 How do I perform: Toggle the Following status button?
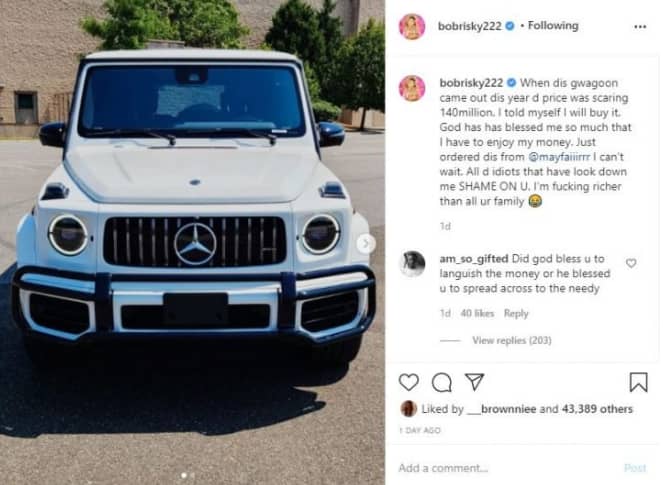click(553, 26)
